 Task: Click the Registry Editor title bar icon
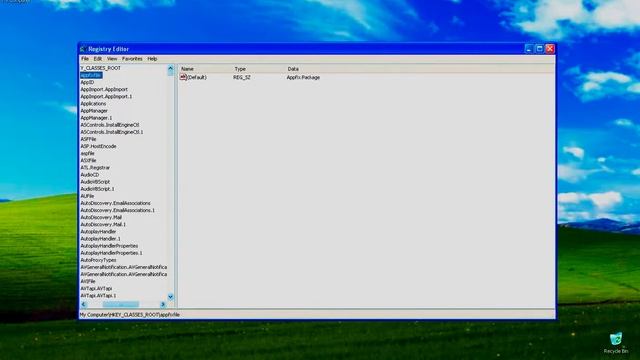click(x=83, y=49)
